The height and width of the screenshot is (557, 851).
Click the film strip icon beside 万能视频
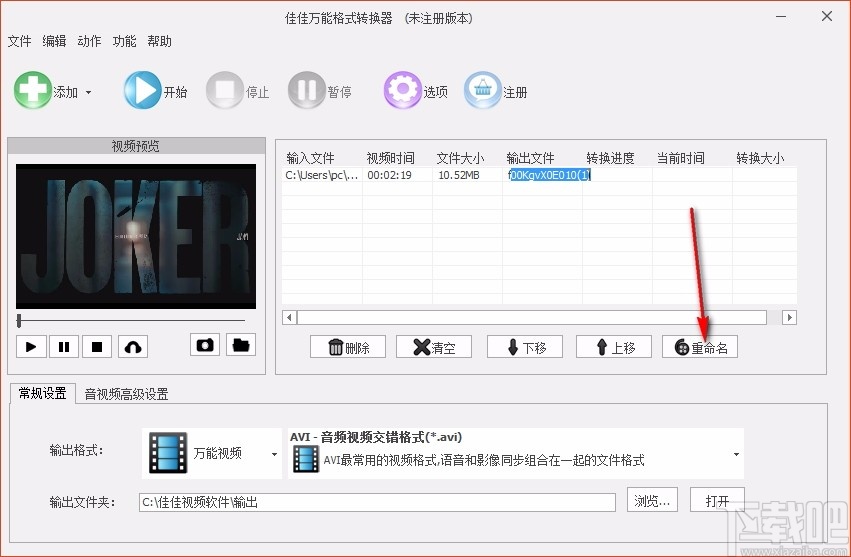(x=168, y=453)
